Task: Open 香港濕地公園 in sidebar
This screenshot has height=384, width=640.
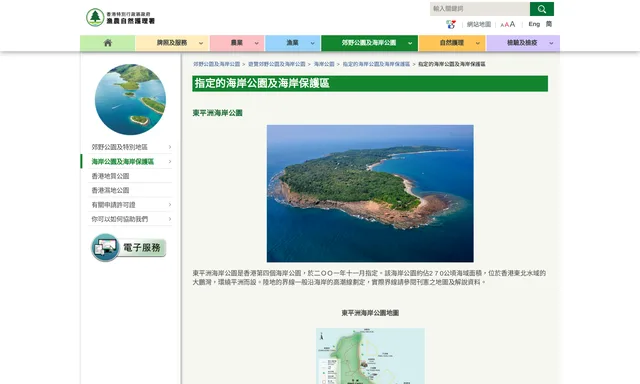Action: pyautogui.click(x=110, y=190)
